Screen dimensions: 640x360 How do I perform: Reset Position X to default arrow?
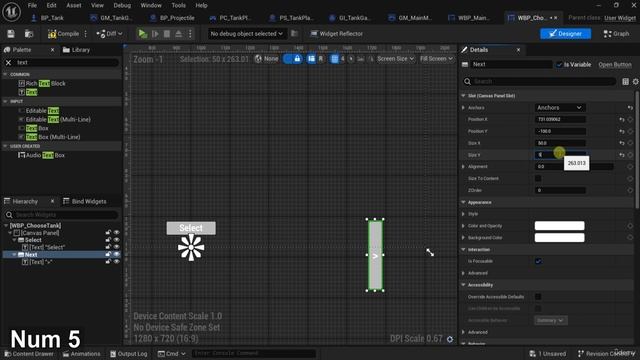(x=622, y=120)
